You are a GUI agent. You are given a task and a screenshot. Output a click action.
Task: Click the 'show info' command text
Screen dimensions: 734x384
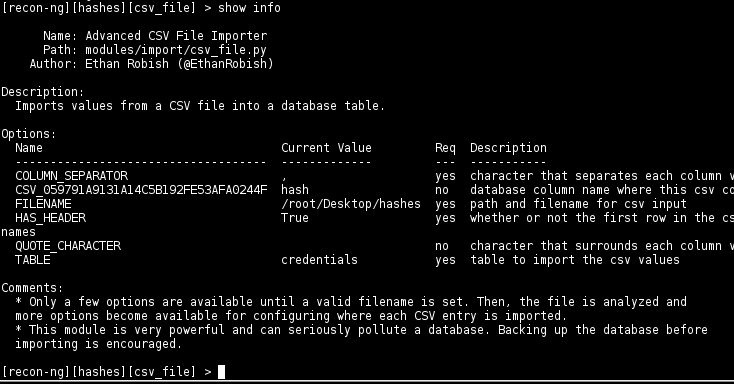250,8
